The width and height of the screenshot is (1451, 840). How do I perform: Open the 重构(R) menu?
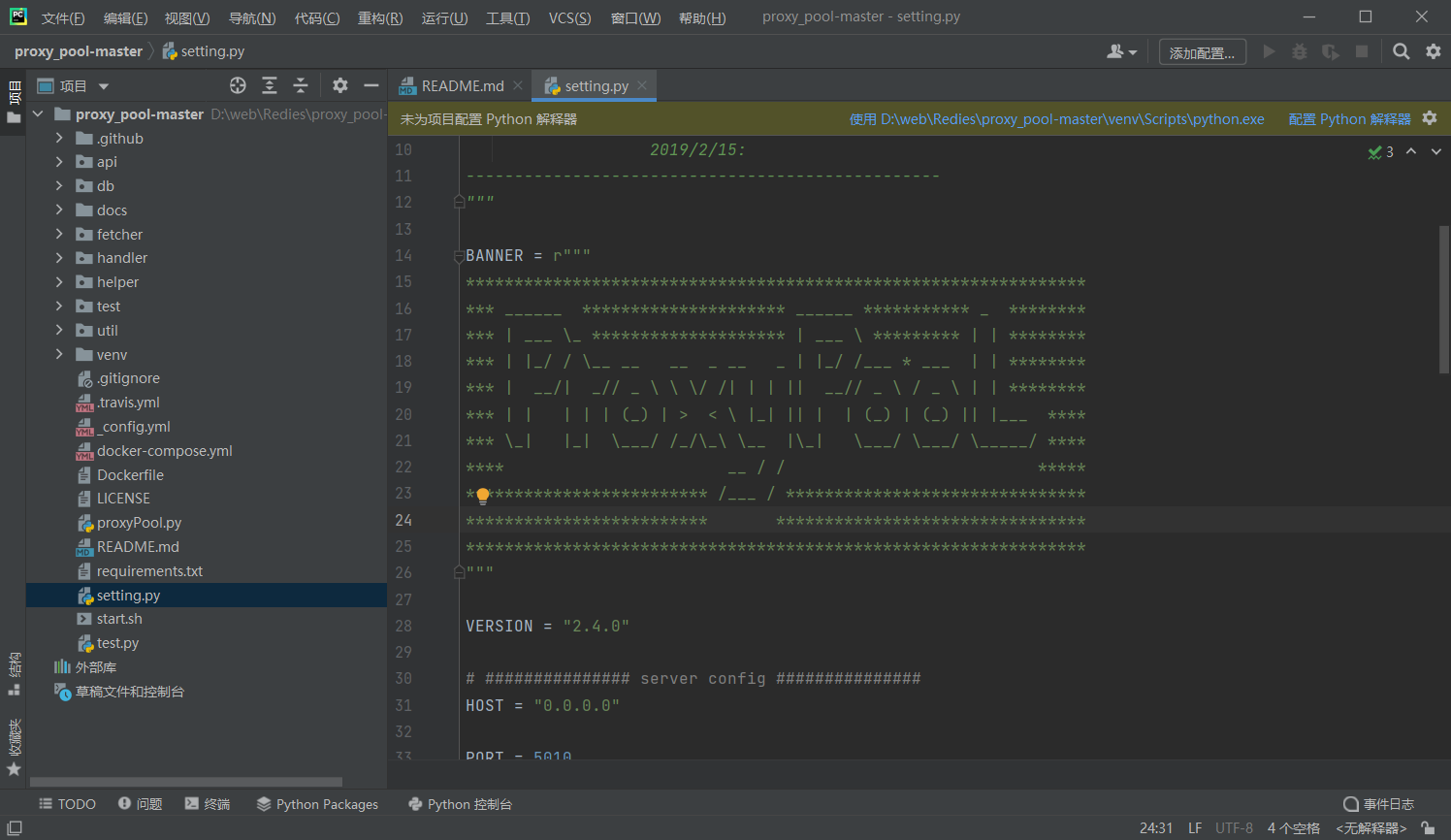click(x=380, y=17)
